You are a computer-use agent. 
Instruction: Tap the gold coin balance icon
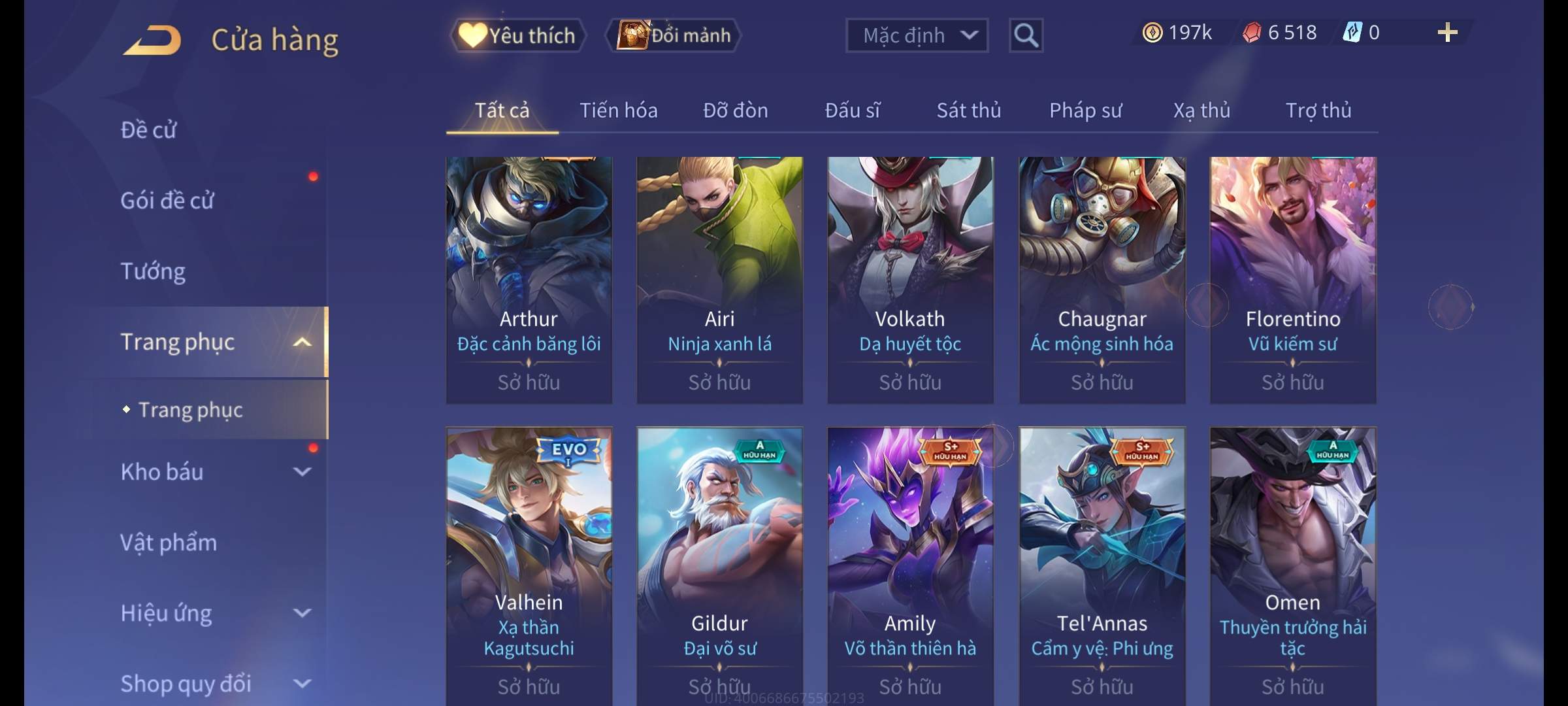1152,33
